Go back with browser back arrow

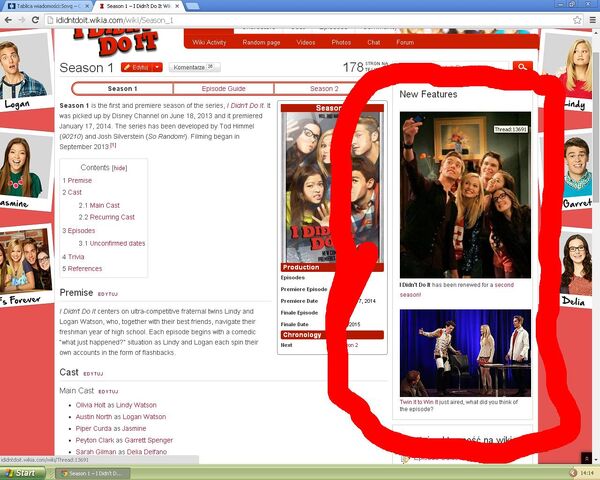tap(8, 20)
